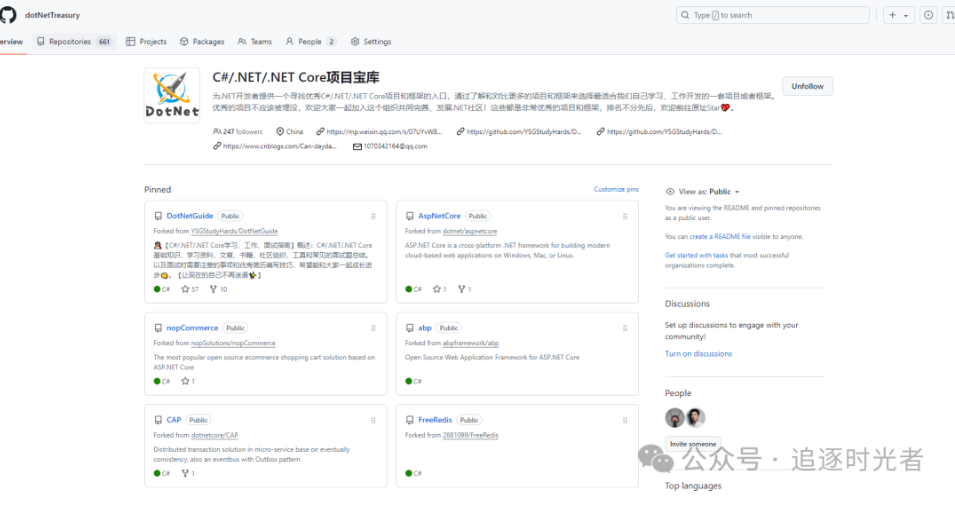Screen dimensions: 955x515
Task: Click the second member avatar under People
Action: pos(695,418)
